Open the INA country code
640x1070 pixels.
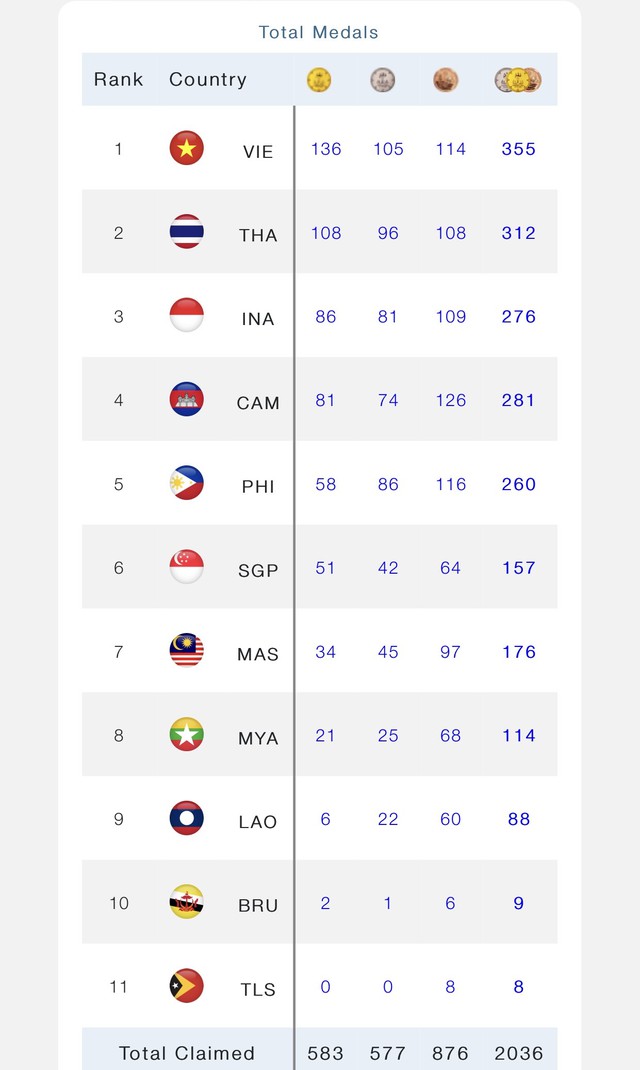click(x=258, y=319)
